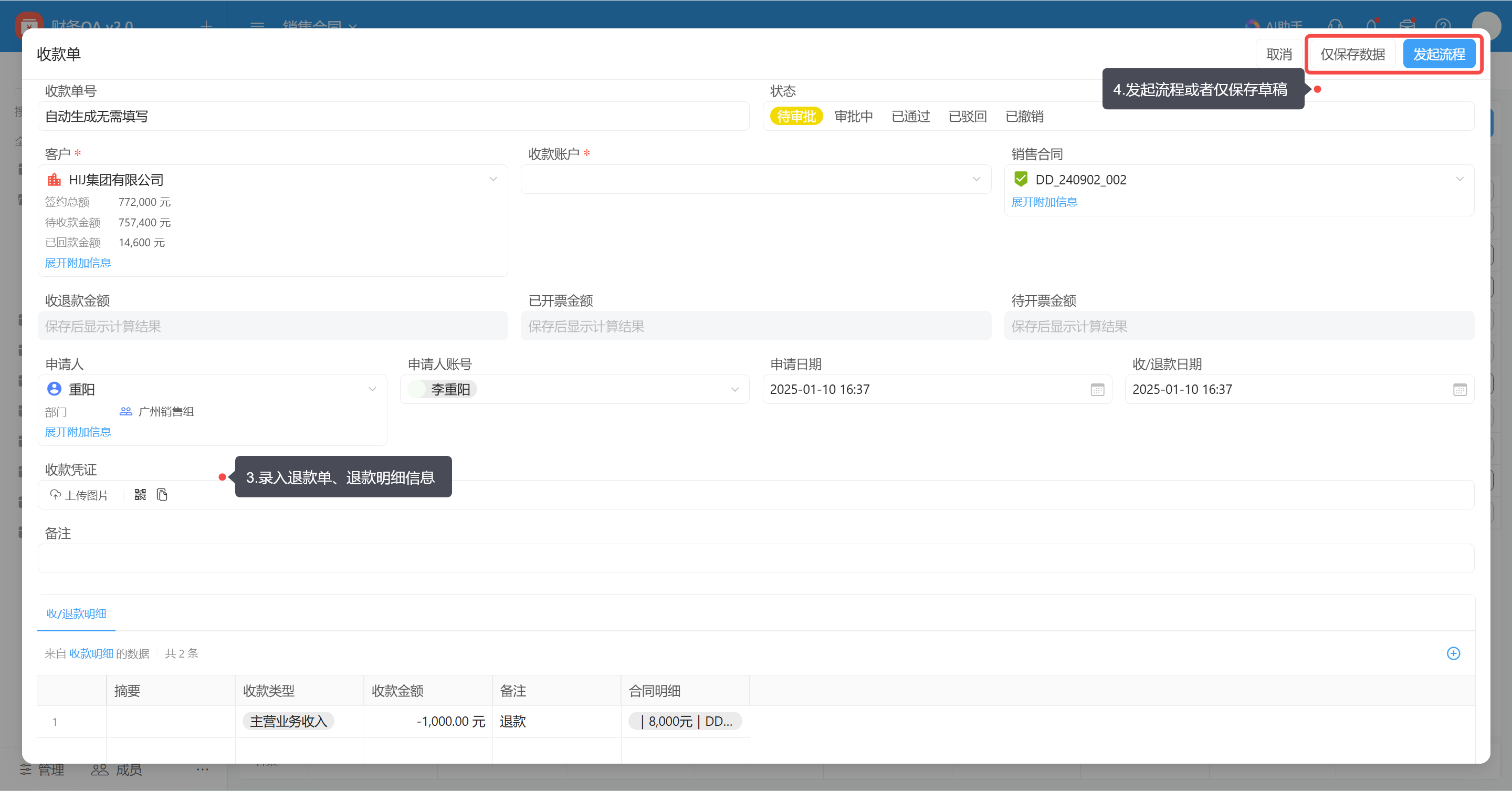Click the green shield icon beside DD_240902_002
This screenshot has width=1512, height=791.
[1021, 179]
